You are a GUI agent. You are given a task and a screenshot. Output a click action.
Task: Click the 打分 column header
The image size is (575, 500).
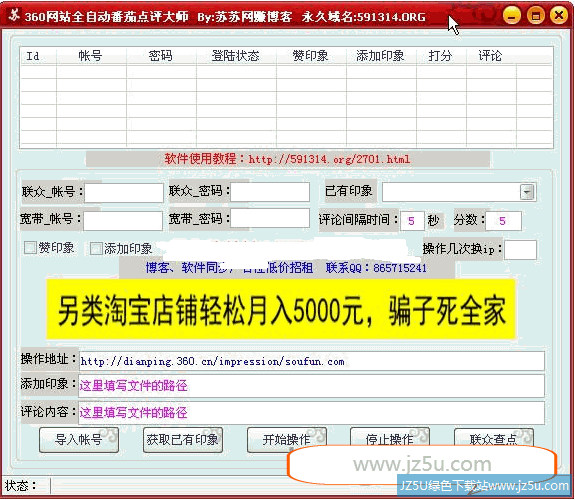[x=441, y=56]
